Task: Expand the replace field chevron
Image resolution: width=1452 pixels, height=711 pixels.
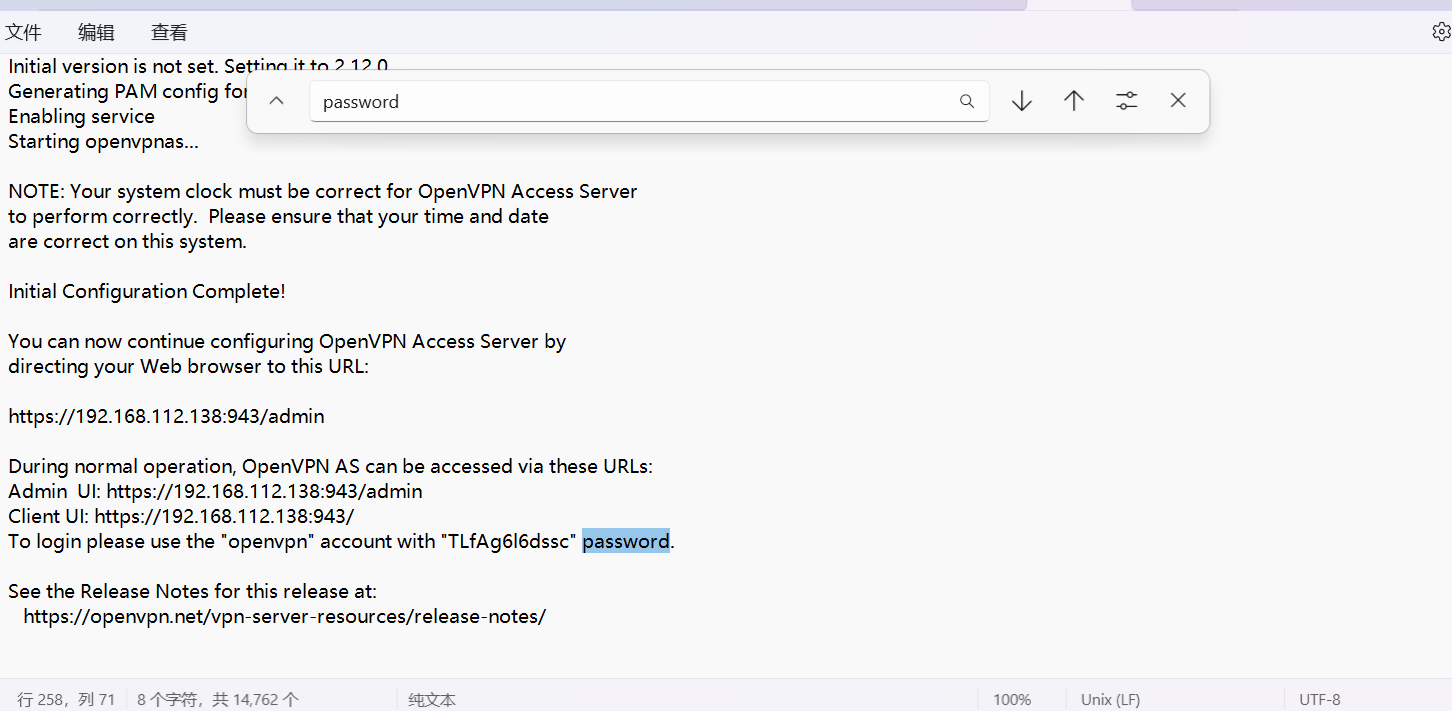Action: (x=277, y=101)
